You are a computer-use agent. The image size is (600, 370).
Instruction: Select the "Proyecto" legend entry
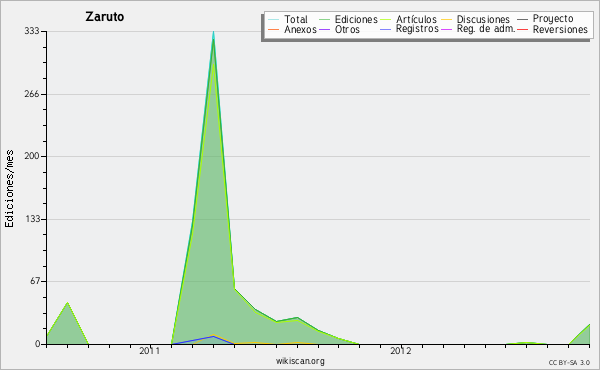click(553, 19)
